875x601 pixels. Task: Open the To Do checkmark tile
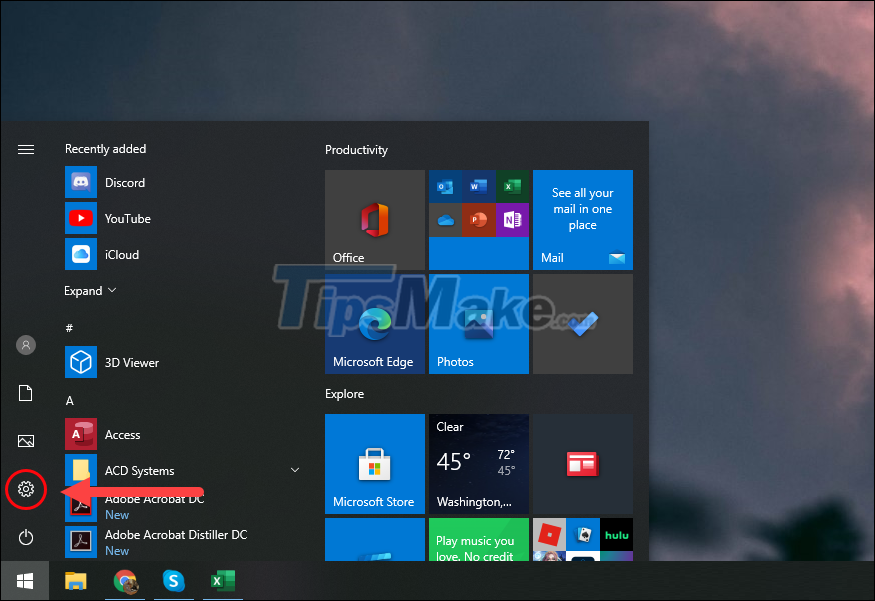click(583, 324)
